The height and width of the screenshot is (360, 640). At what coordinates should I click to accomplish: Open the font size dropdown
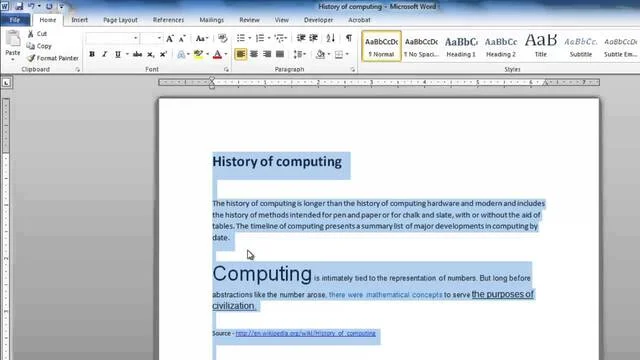pyautogui.click(x=159, y=38)
